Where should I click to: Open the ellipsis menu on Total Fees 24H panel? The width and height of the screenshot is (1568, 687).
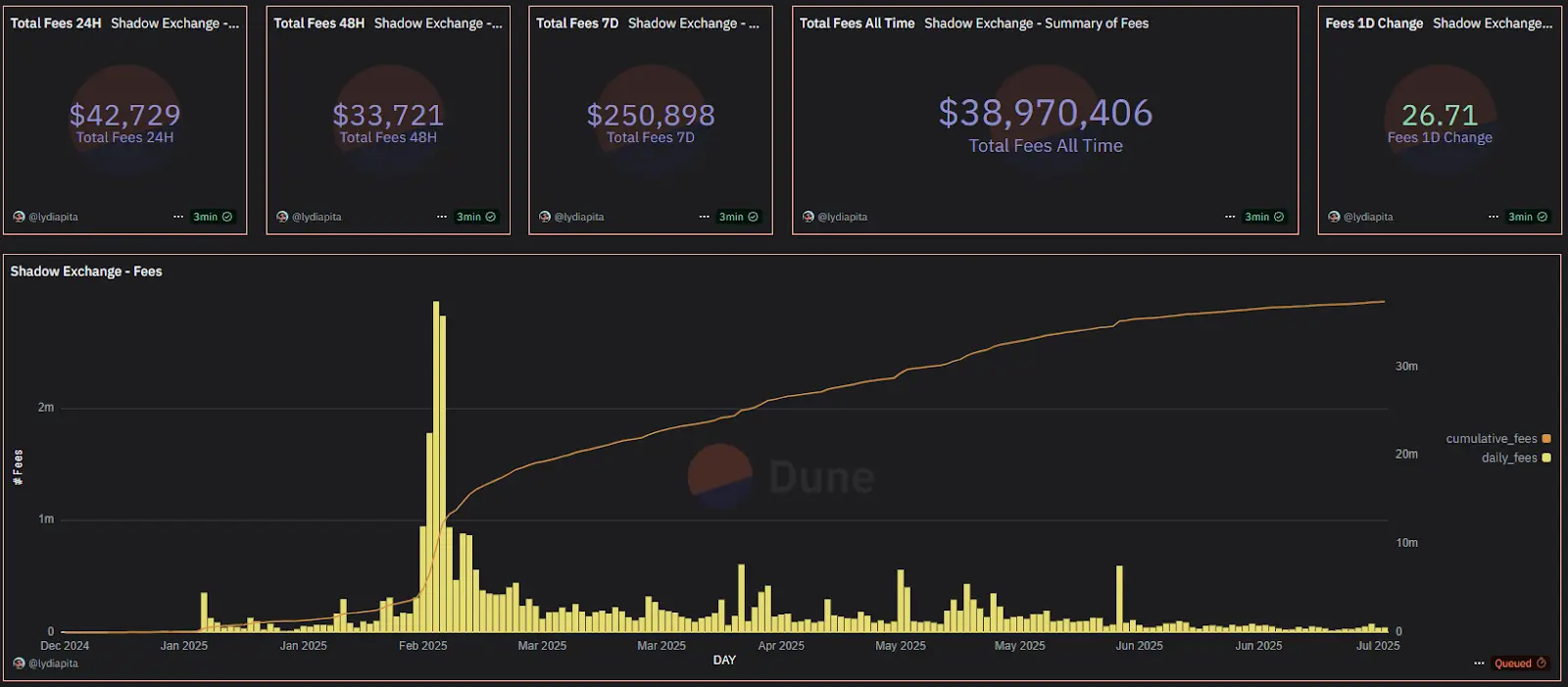click(x=178, y=217)
